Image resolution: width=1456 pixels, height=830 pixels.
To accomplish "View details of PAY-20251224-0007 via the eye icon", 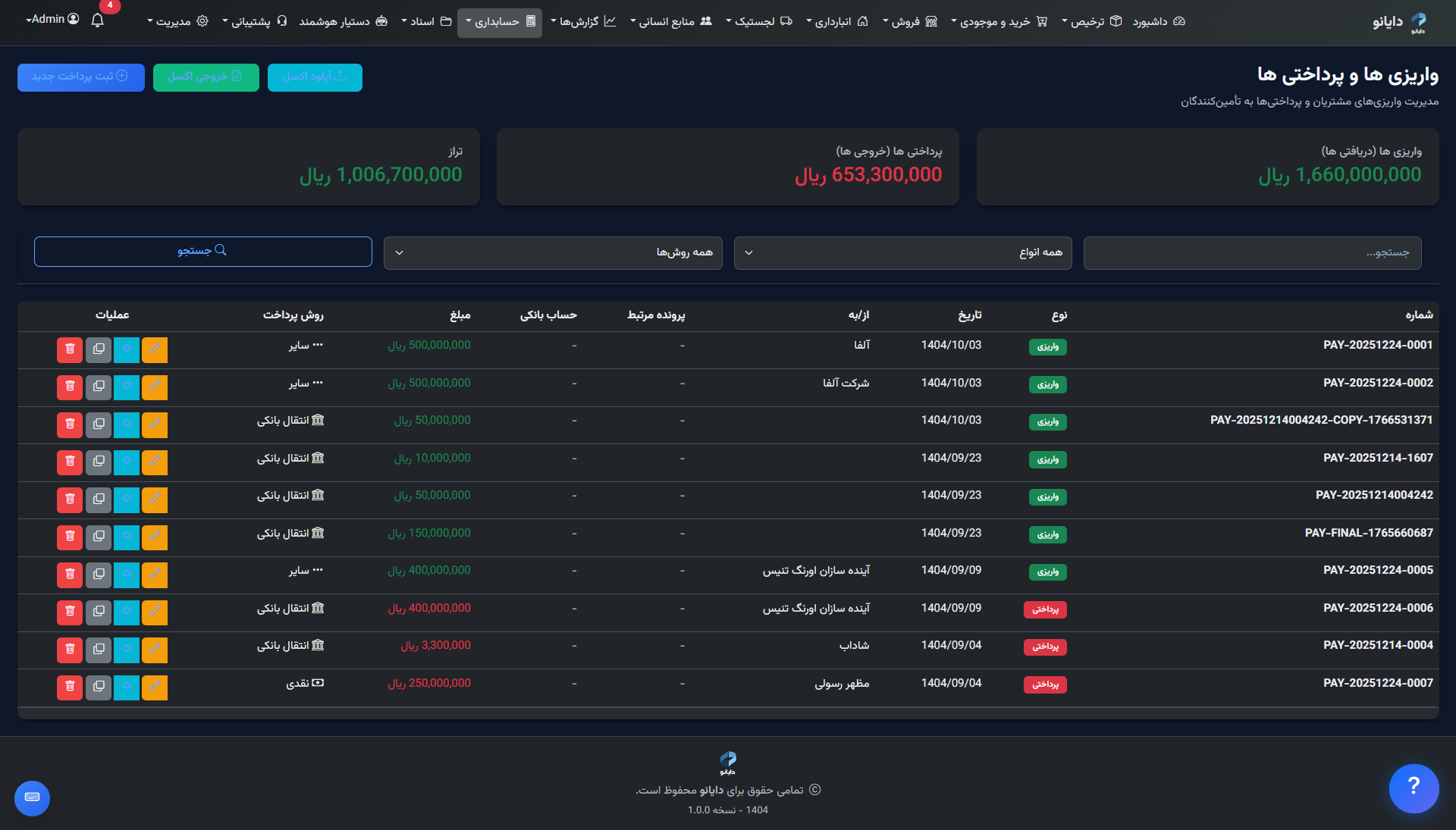I will pyautogui.click(x=127, y=687).
